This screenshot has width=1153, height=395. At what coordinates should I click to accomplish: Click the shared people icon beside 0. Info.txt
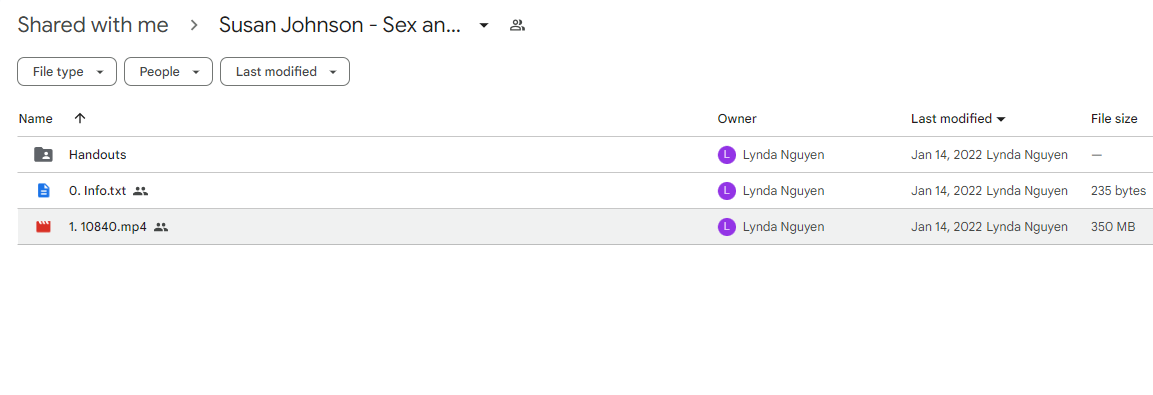140,191
